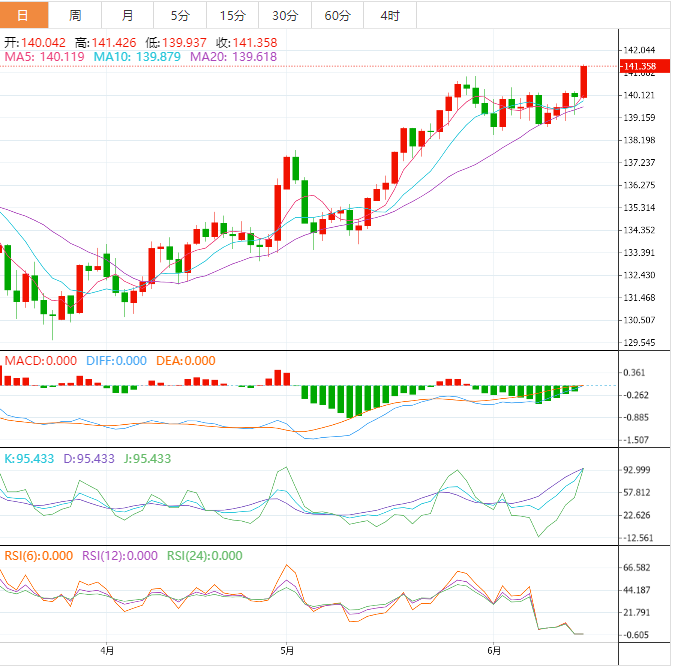Click the 5月 date marker on time axis

pyautogui.click(x=287, y=649)
